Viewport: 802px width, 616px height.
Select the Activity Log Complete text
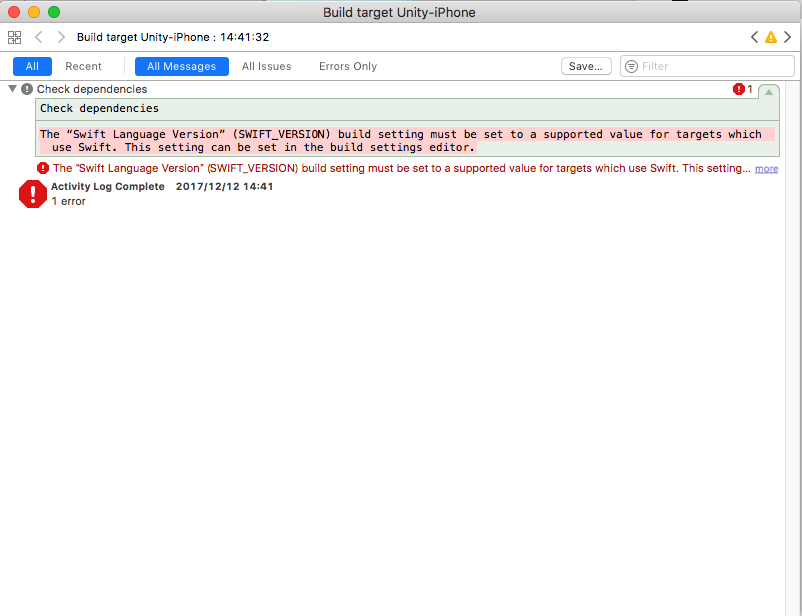point(108,187)
